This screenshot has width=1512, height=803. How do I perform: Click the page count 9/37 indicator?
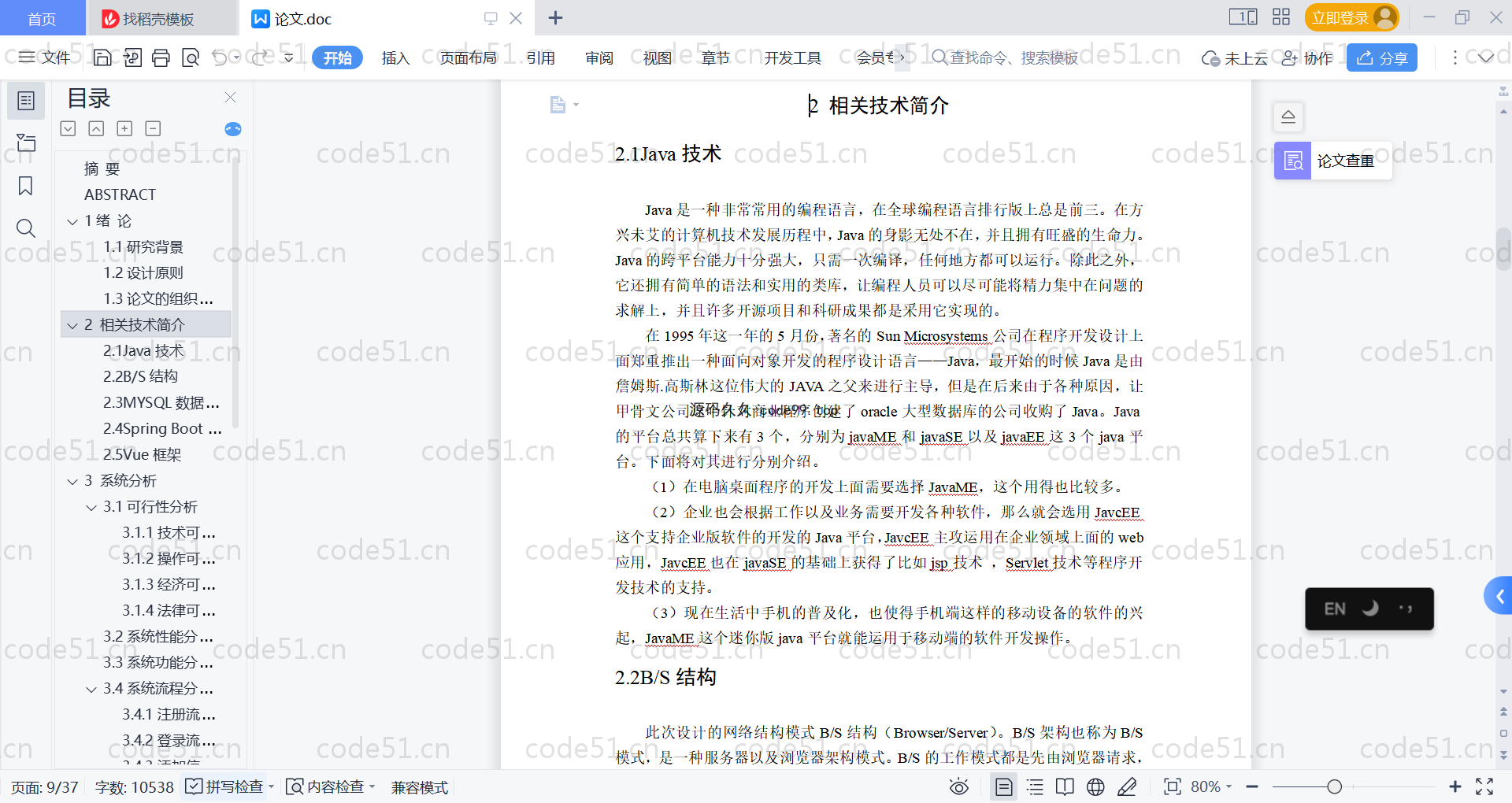45,787
